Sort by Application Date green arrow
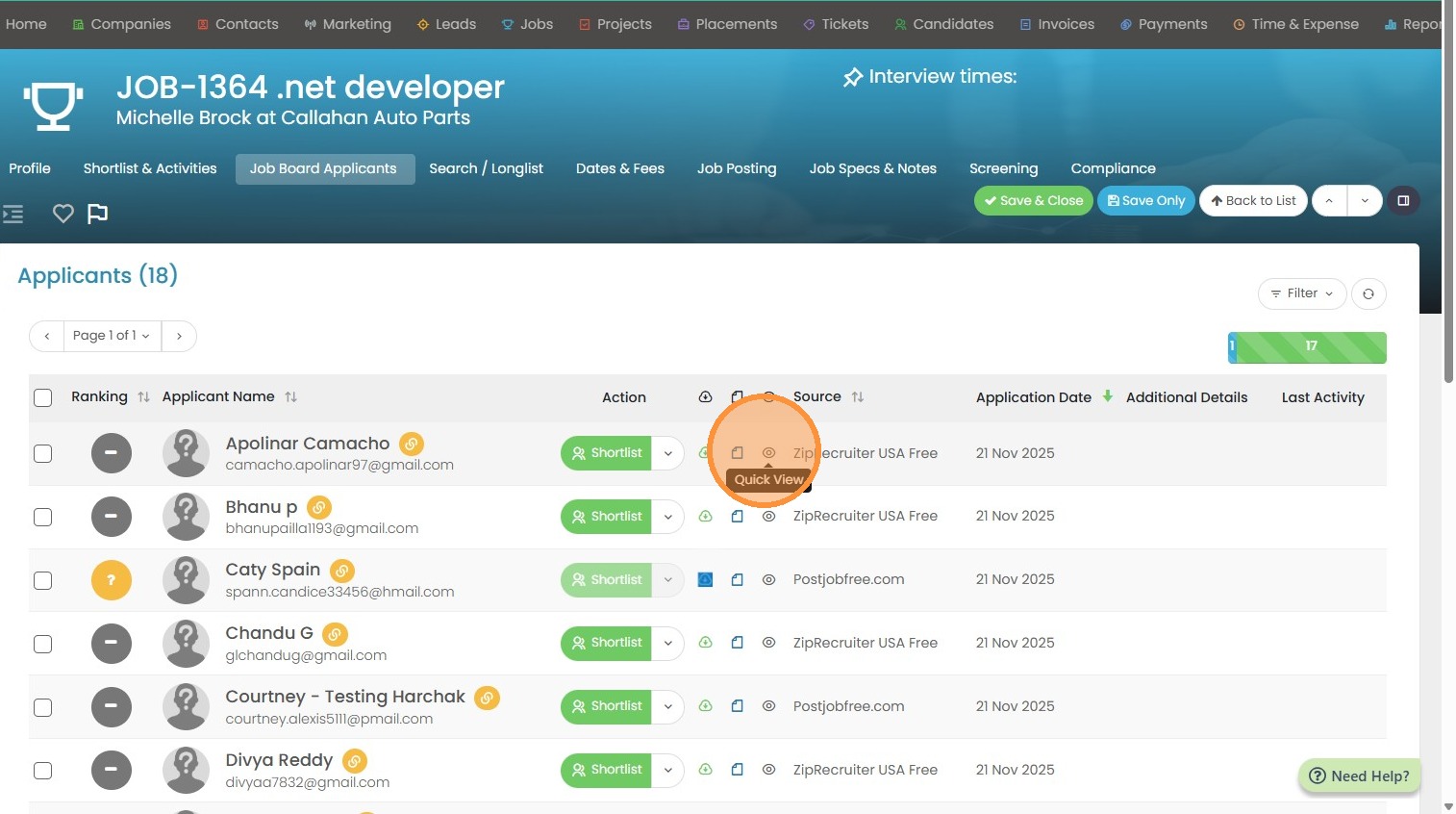 (x=1108, y=396)
